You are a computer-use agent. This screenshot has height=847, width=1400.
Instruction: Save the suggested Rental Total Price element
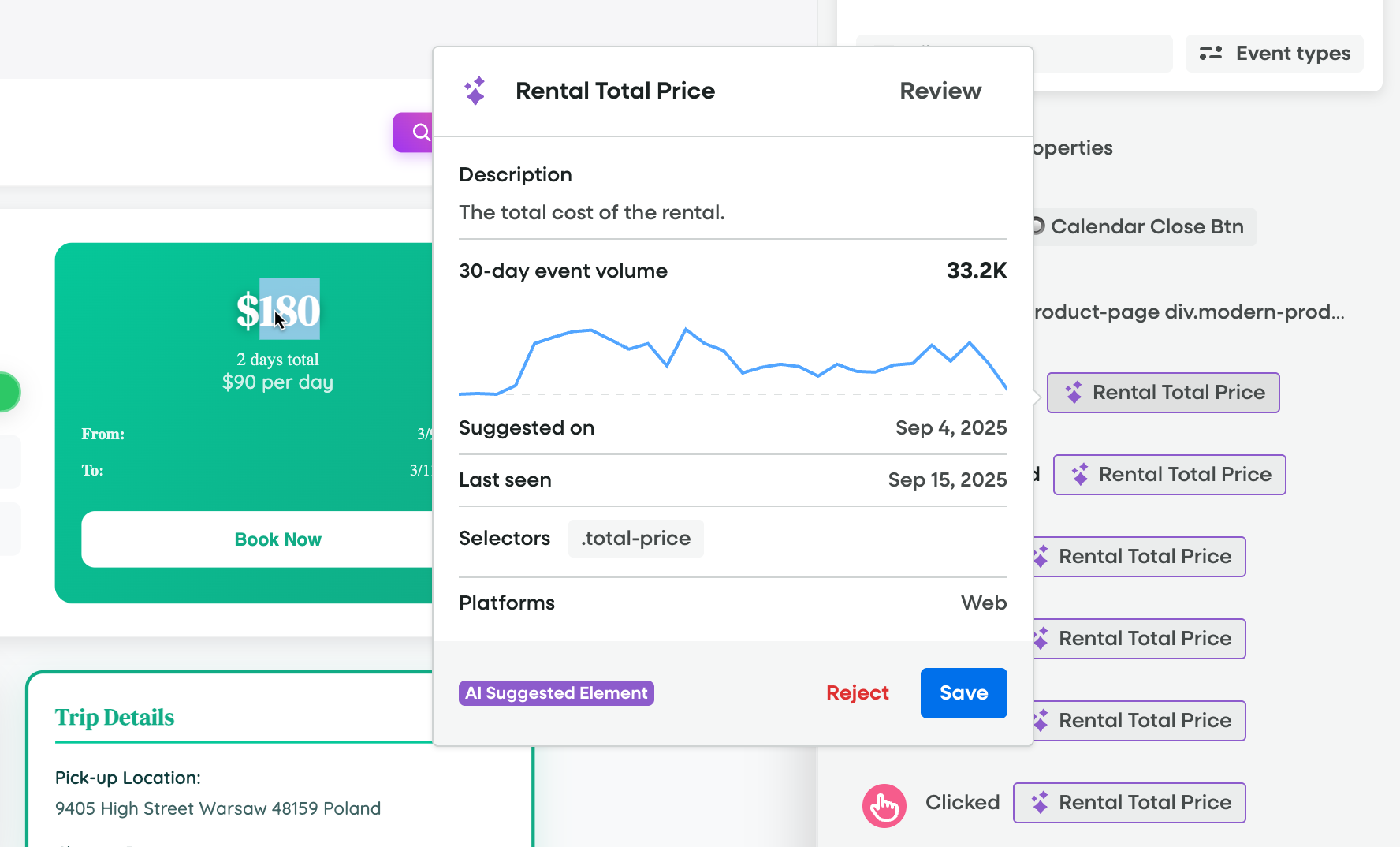tap(963, 692)
